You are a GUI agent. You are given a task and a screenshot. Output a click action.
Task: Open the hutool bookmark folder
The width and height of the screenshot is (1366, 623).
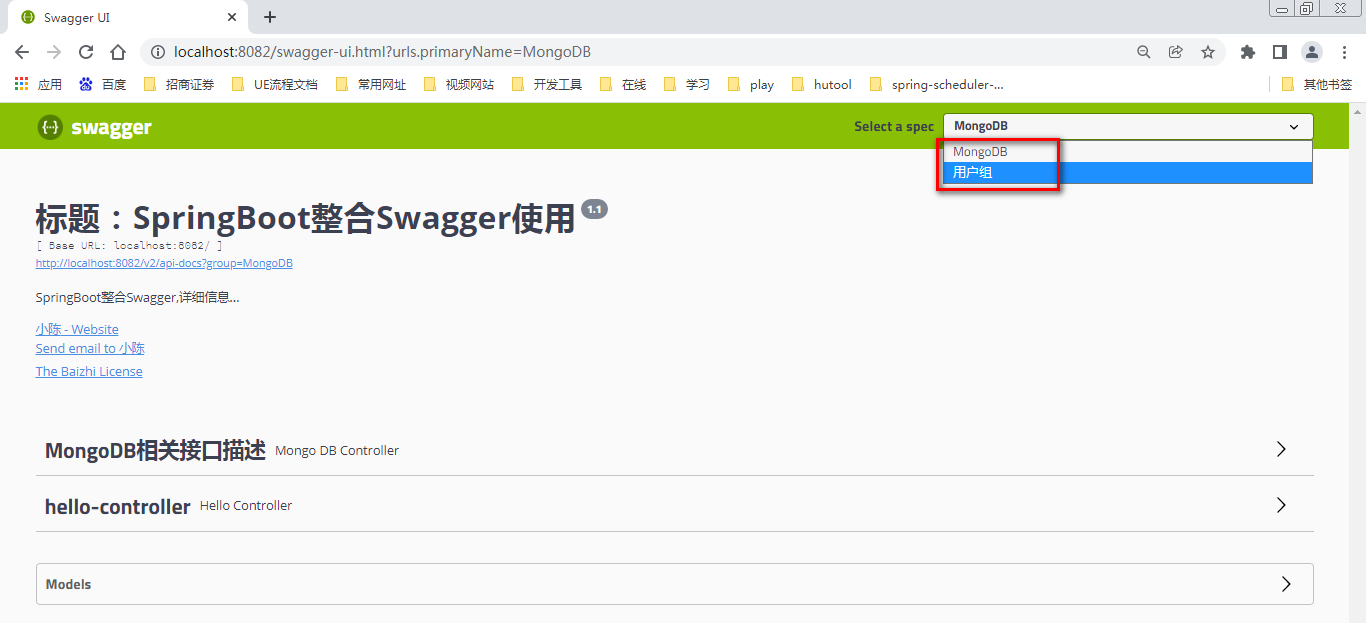pos(822,84)
